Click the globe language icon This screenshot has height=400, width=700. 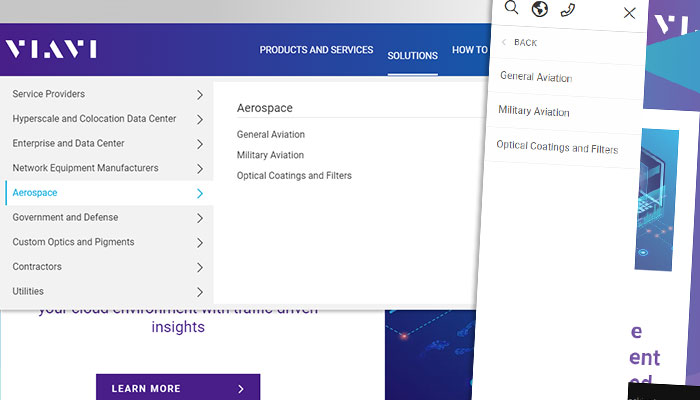pyautogui.click(x=540, y=9)
